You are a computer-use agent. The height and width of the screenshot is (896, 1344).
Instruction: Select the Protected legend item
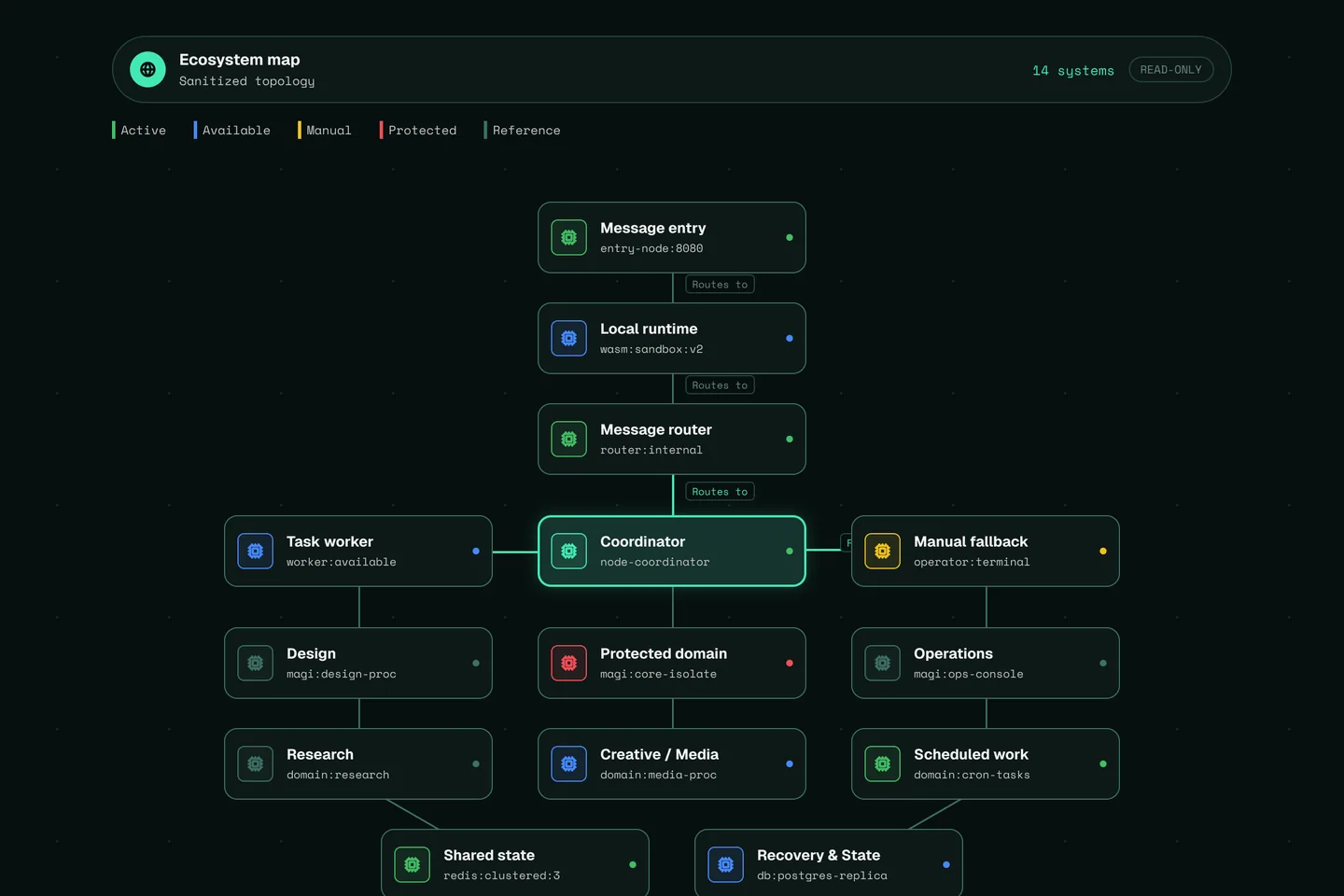click(x=418, y=130)
